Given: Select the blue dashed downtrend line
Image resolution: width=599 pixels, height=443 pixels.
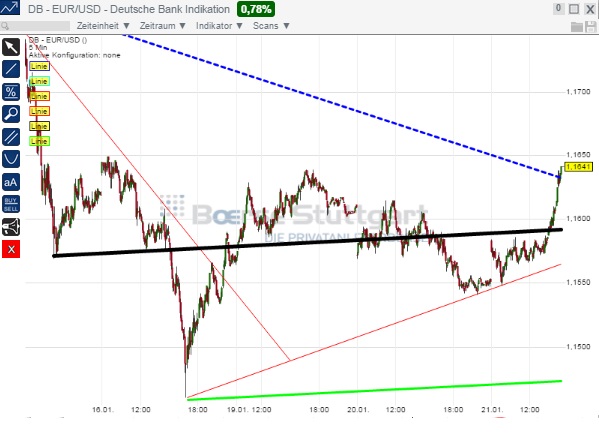Looking at the screenshot, I should [340, 105].
